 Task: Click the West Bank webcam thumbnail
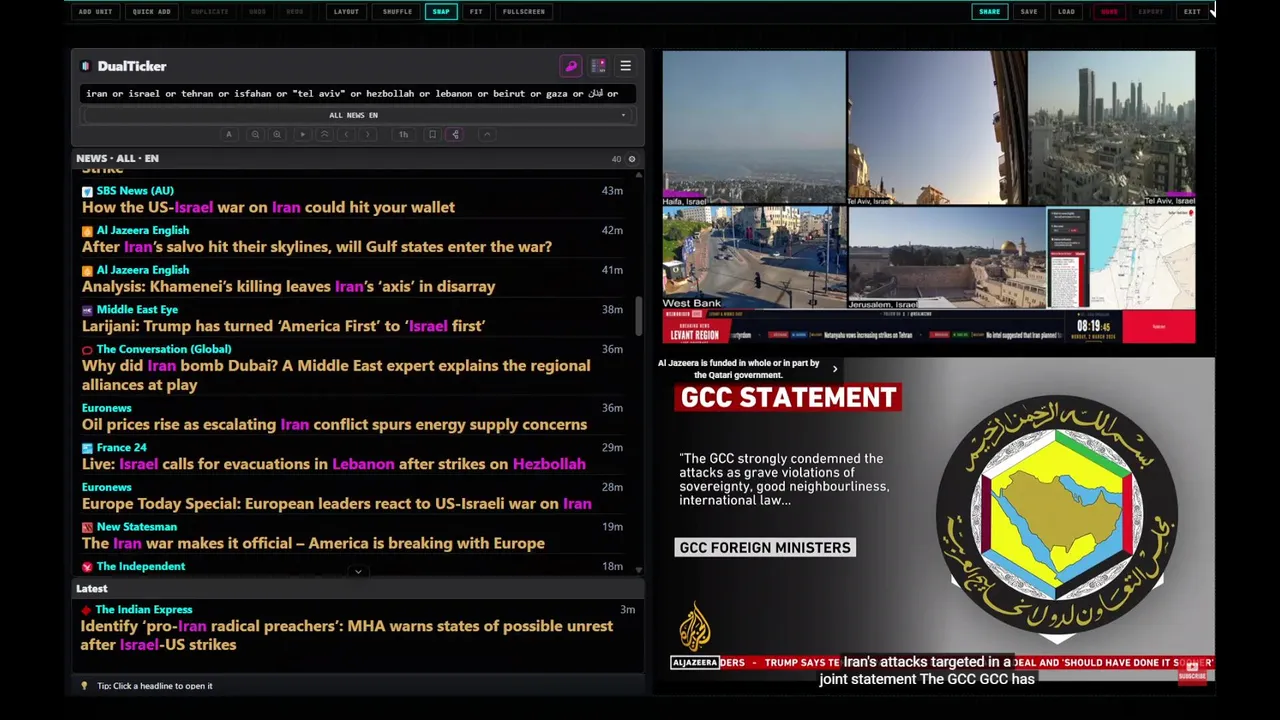(753, 259)
